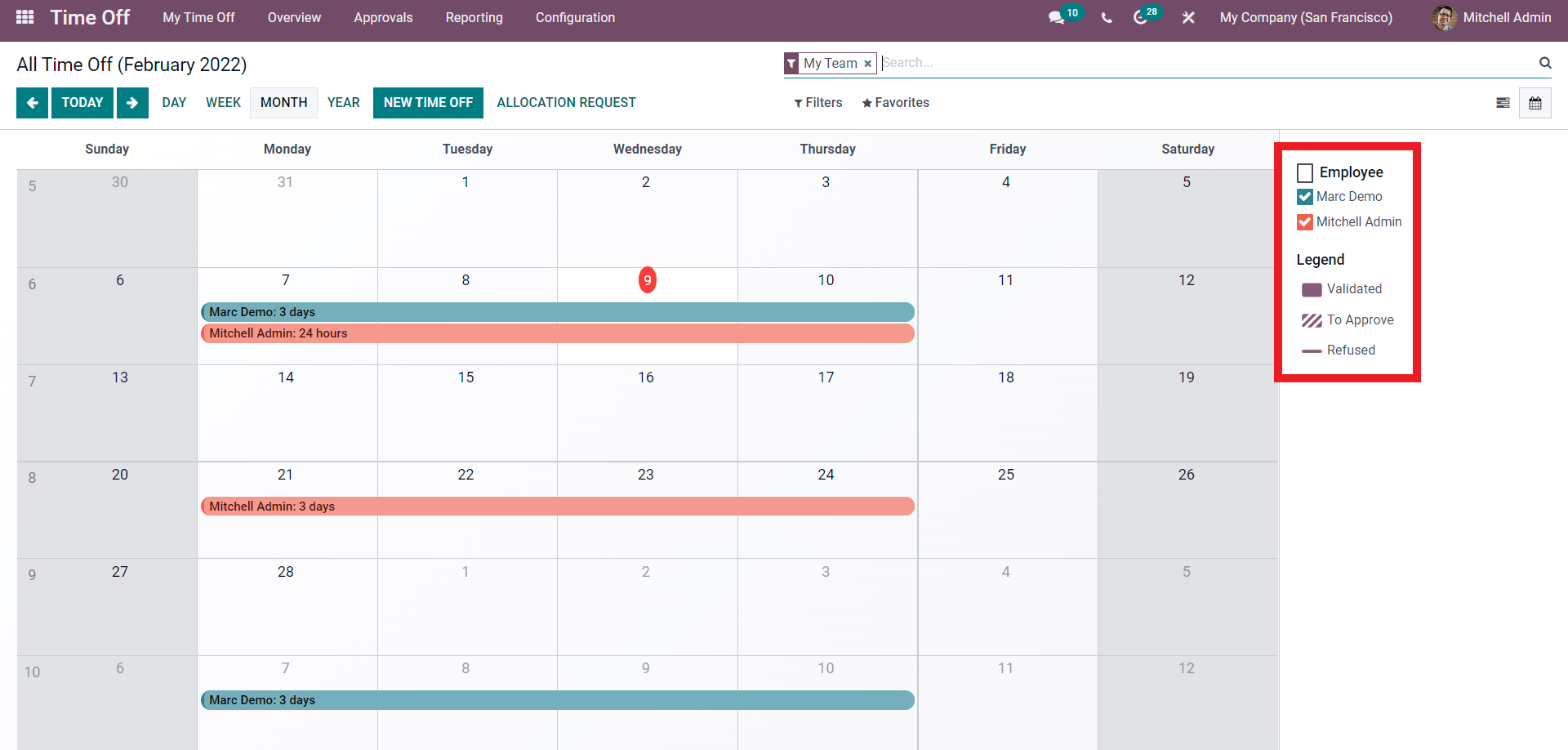Focus the search input field
The image size is (1568, 750).
1207,63
